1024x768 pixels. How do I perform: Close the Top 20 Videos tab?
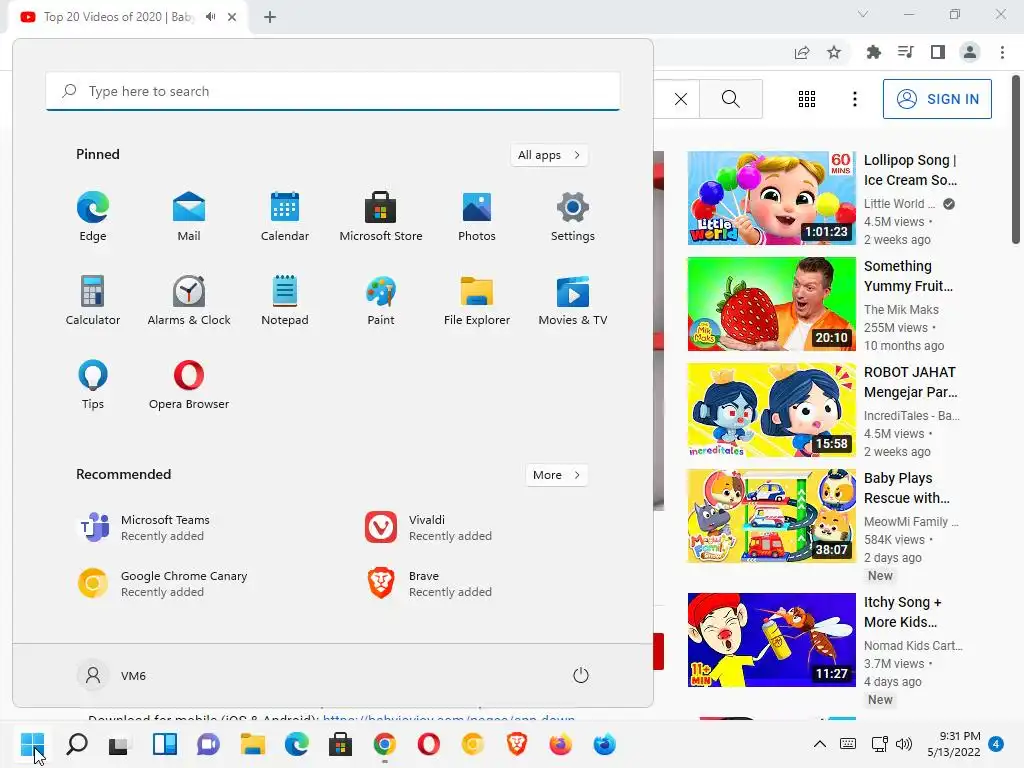(x=232, y=17)
